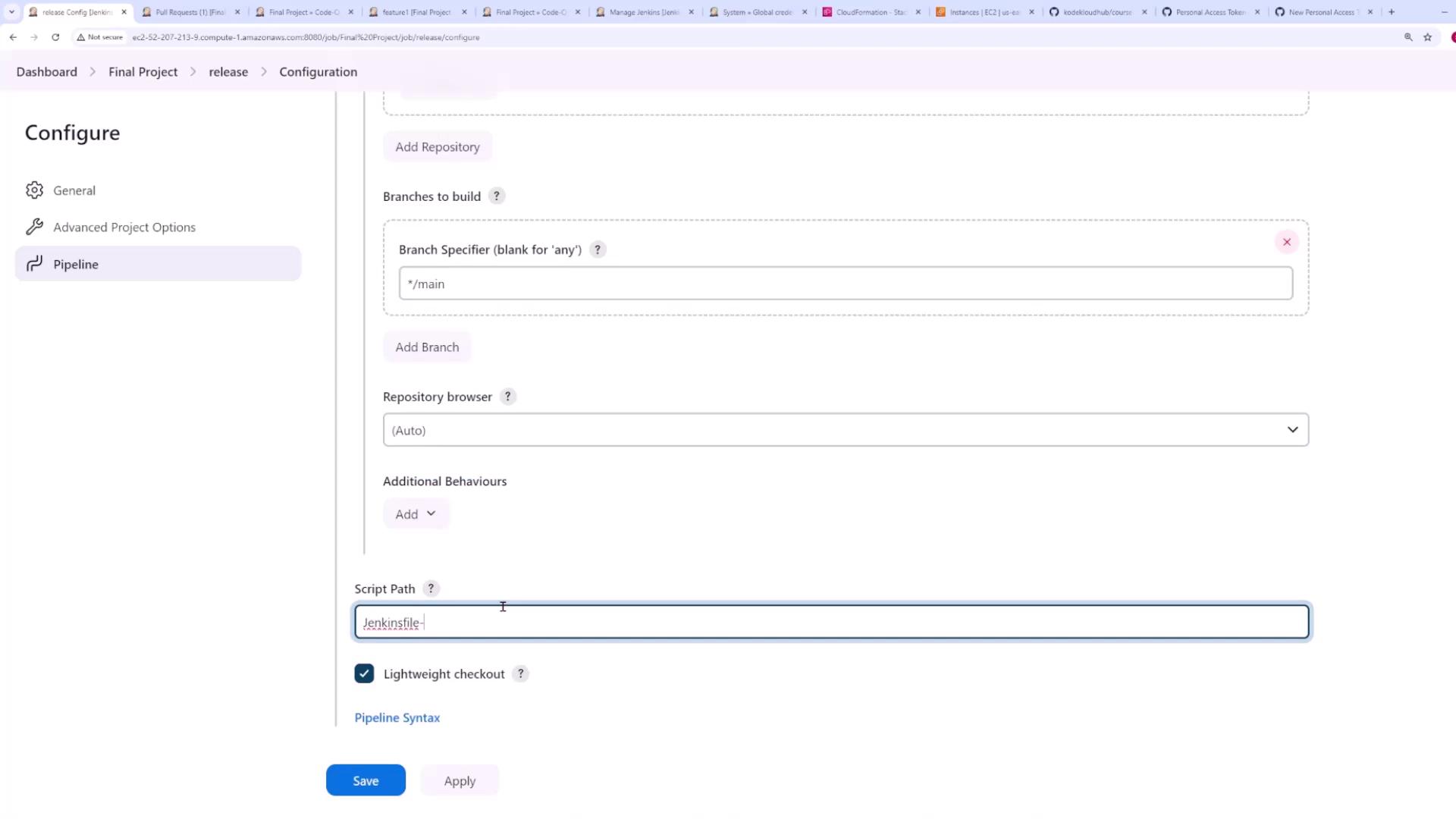The image size is (1456, 819).
Task: Click the General gear icon in sidebar
Action: 34,190
